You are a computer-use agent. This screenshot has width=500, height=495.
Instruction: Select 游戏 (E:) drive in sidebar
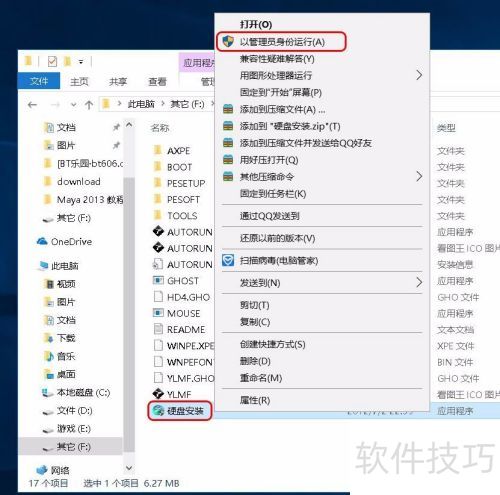73,429
